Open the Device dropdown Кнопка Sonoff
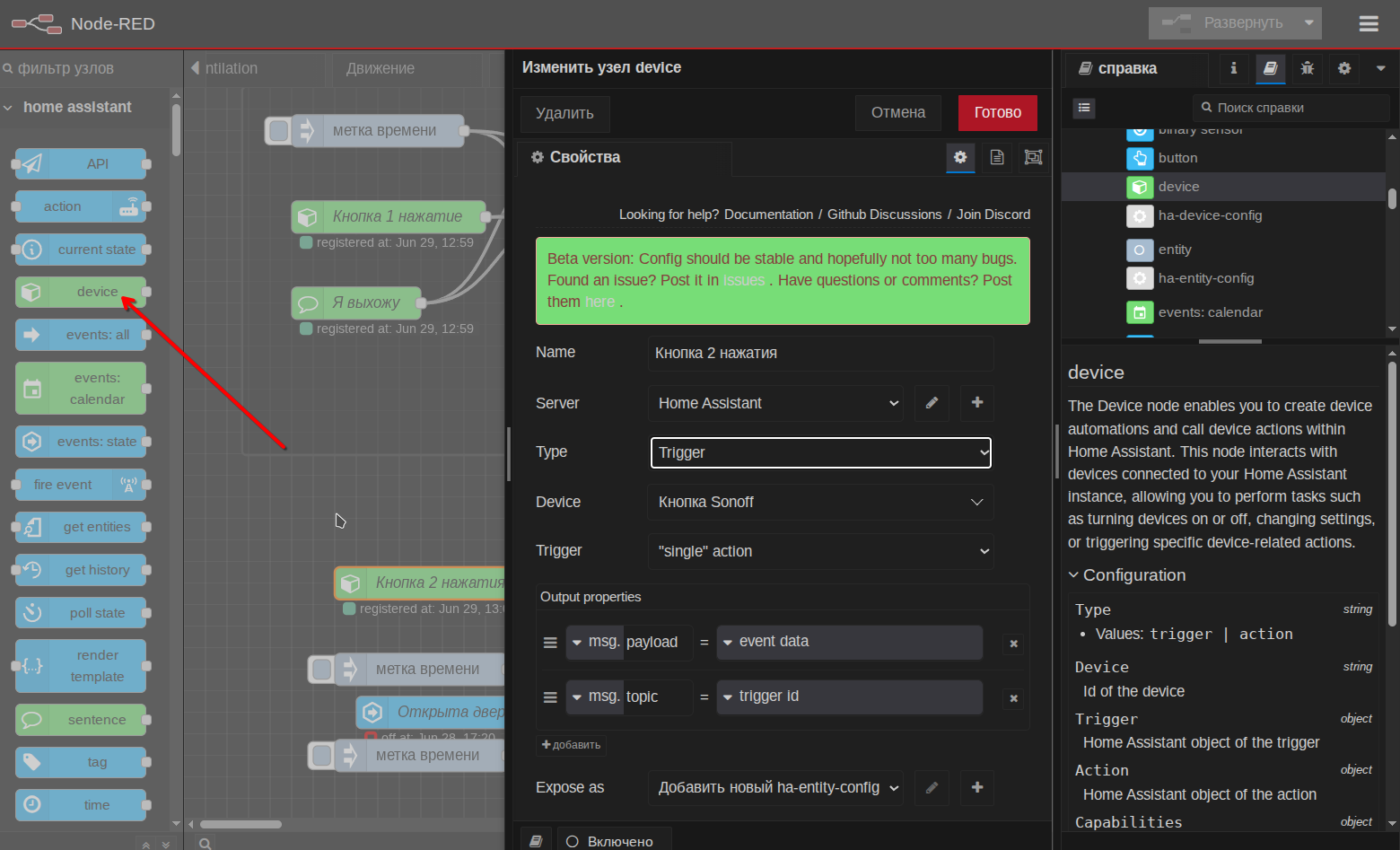Screen dimensions: 1400x850 tap(820, 502)
